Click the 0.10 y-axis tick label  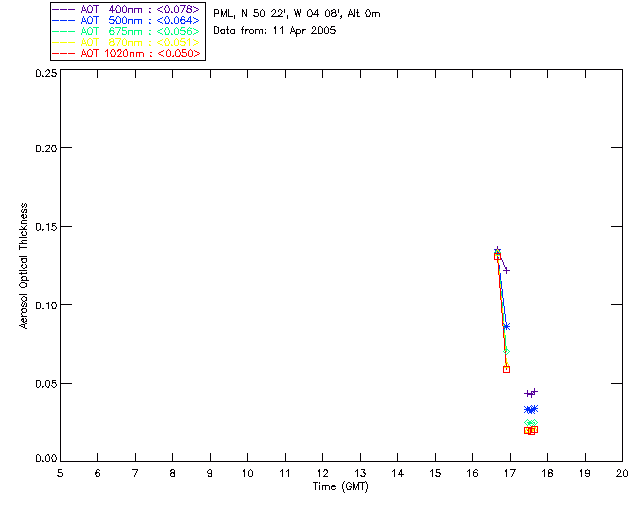(46, 305)
